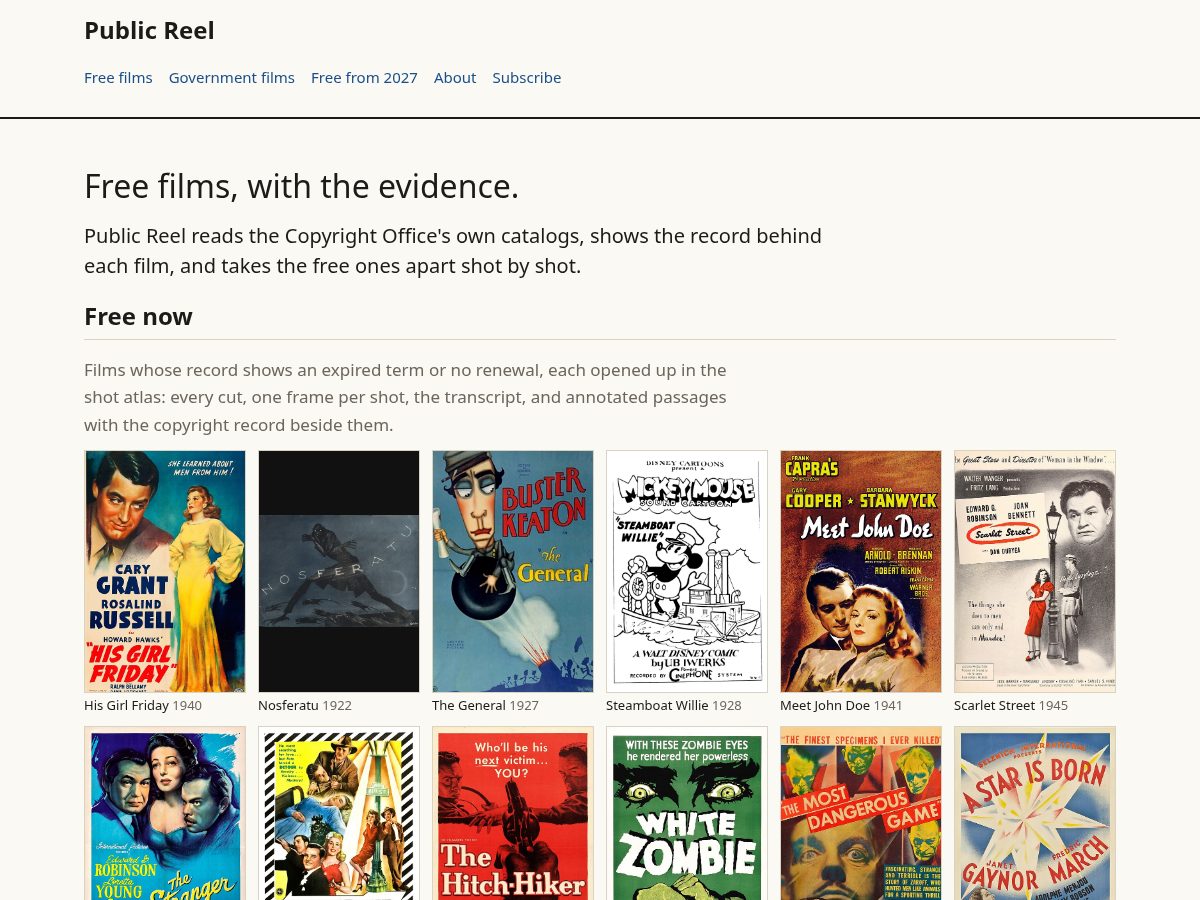Open The Most Dangerous Game poster
The width and height of the screenshot is (1200, 900).
[861, 813]
